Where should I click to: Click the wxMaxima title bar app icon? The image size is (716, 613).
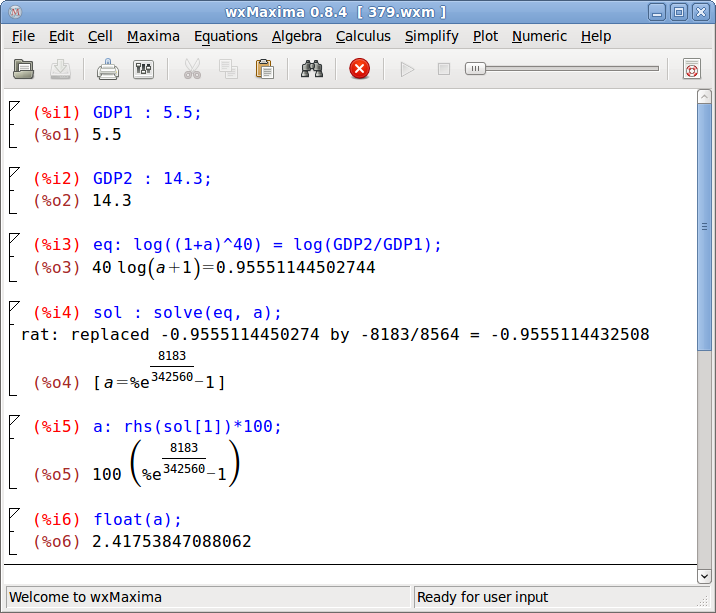[x=15, y=11]
